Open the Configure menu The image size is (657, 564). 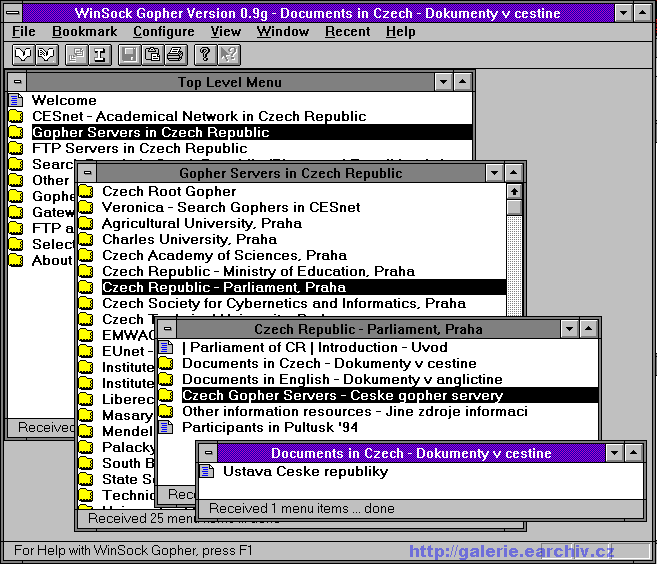[x=164, y=31]
